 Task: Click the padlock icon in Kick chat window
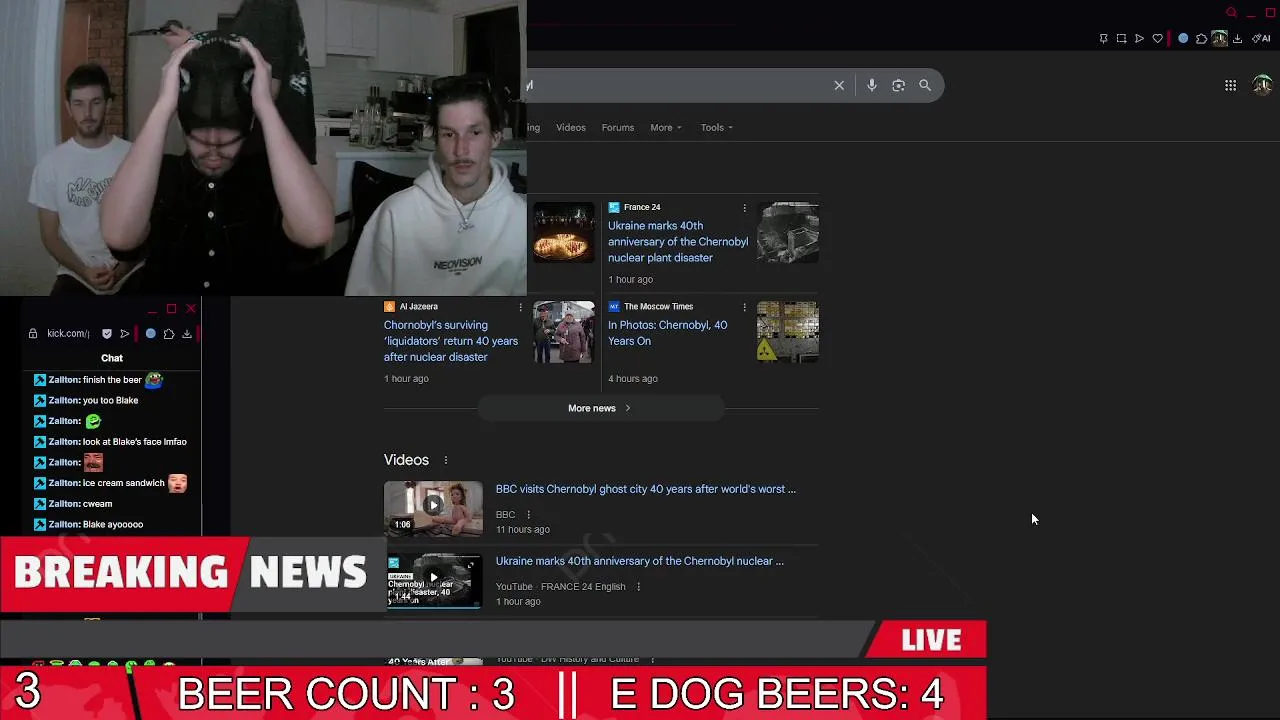33,334
